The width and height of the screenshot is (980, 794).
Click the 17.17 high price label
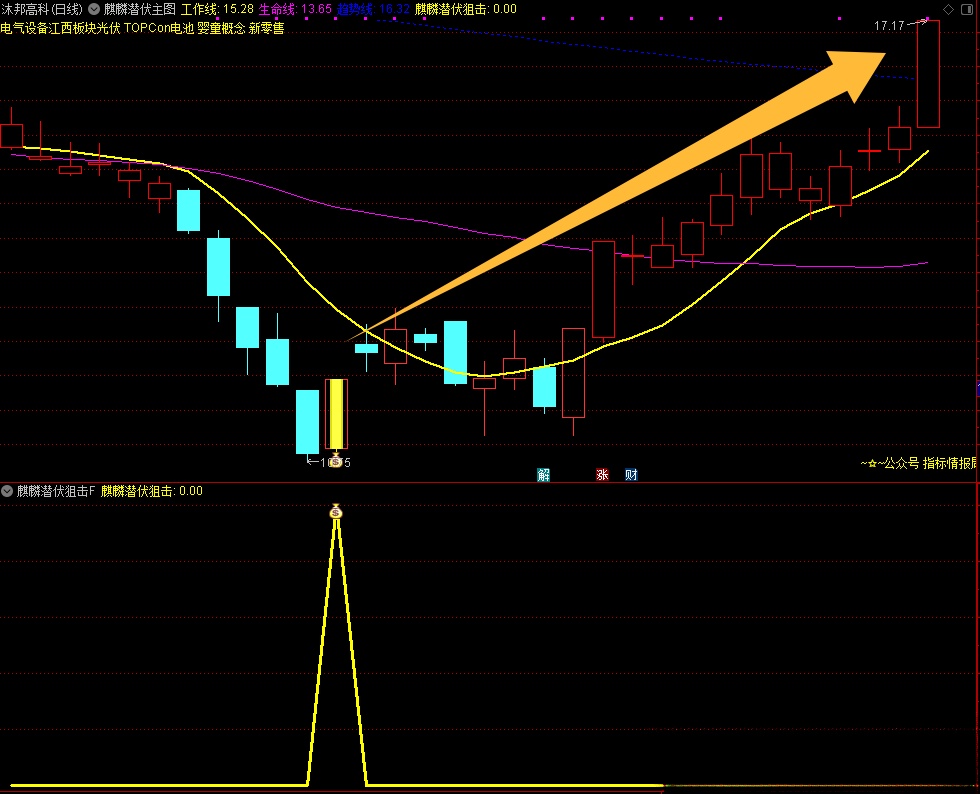point(888,26)
